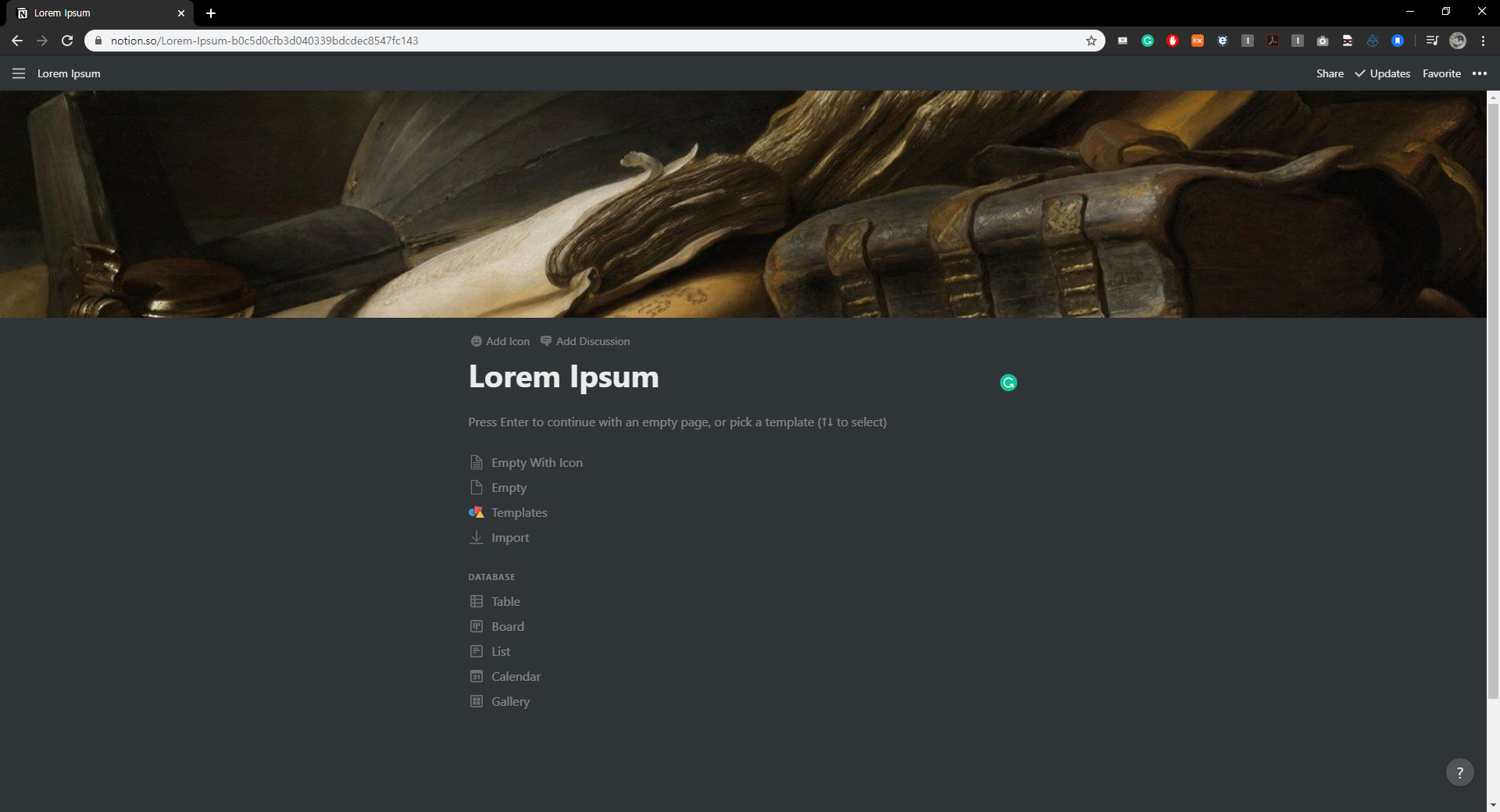Image resolution: width=1500 pixels, height=812 pixels.
Task: Create a List database
Action: pos(490,651)
